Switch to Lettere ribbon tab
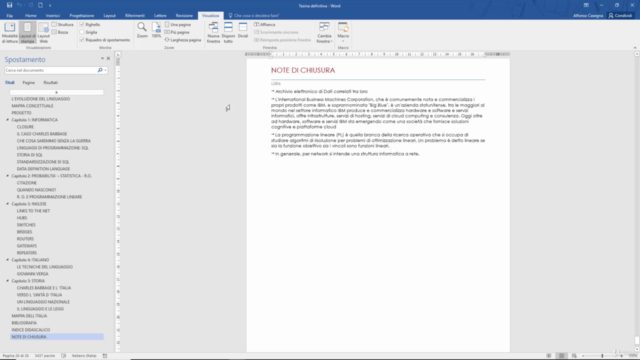Screen dimensions: 640x360 tap(160, 16)
